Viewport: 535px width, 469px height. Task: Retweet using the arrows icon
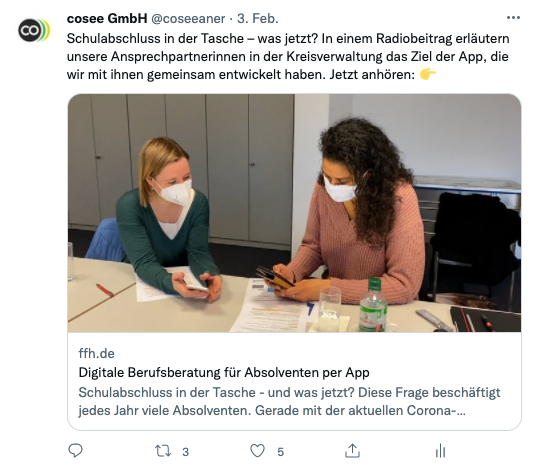click(163, 451)
